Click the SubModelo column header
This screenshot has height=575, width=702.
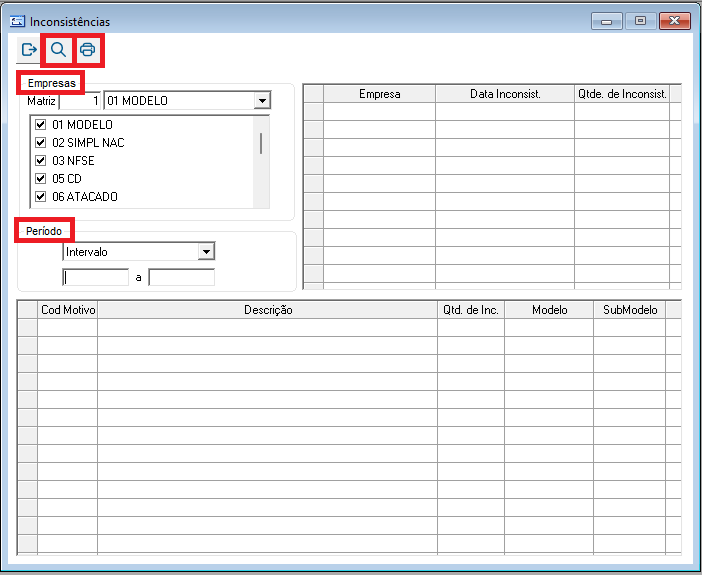pyautogui.click(x=630, y=310)
